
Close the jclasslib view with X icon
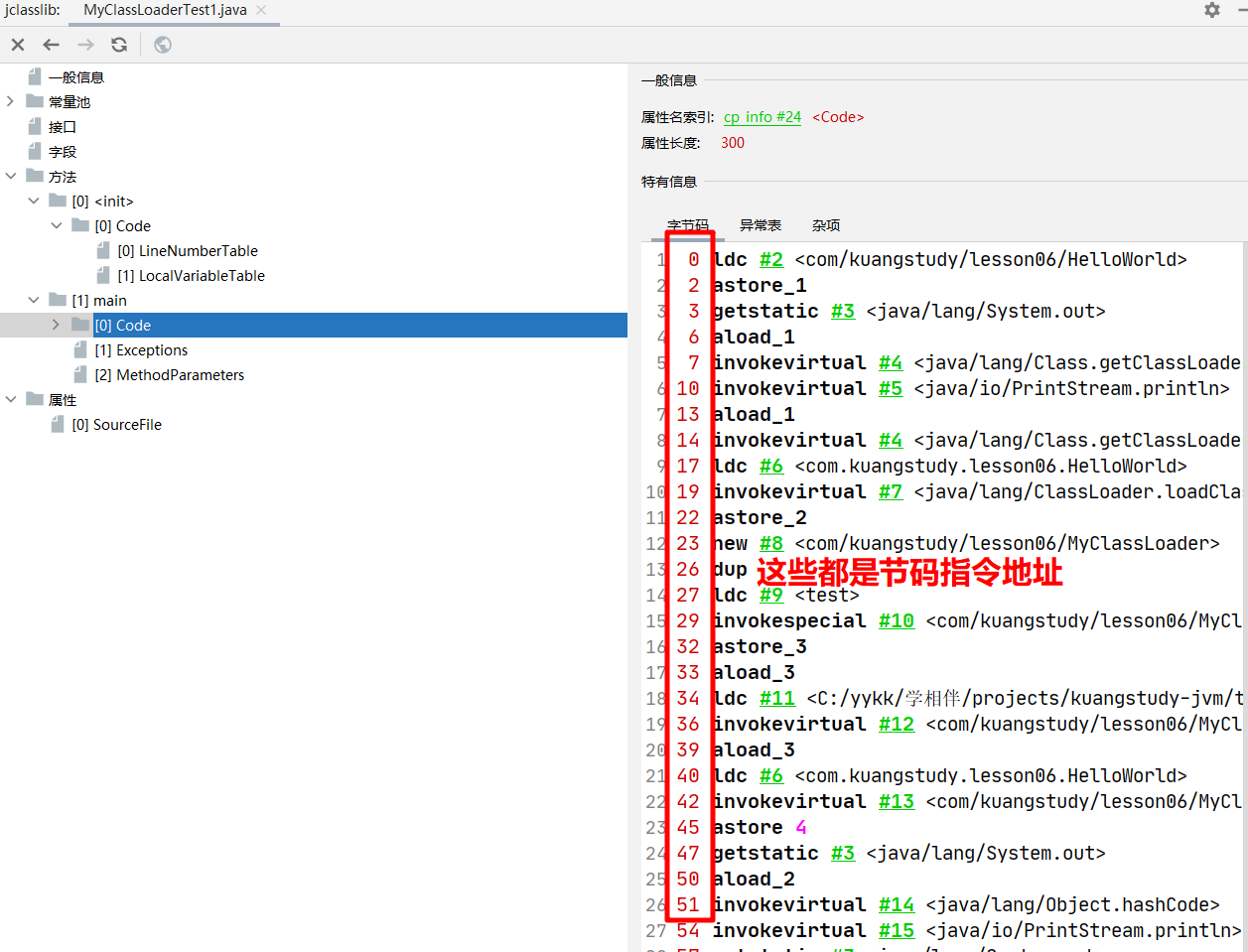click(x=18, y=45)
